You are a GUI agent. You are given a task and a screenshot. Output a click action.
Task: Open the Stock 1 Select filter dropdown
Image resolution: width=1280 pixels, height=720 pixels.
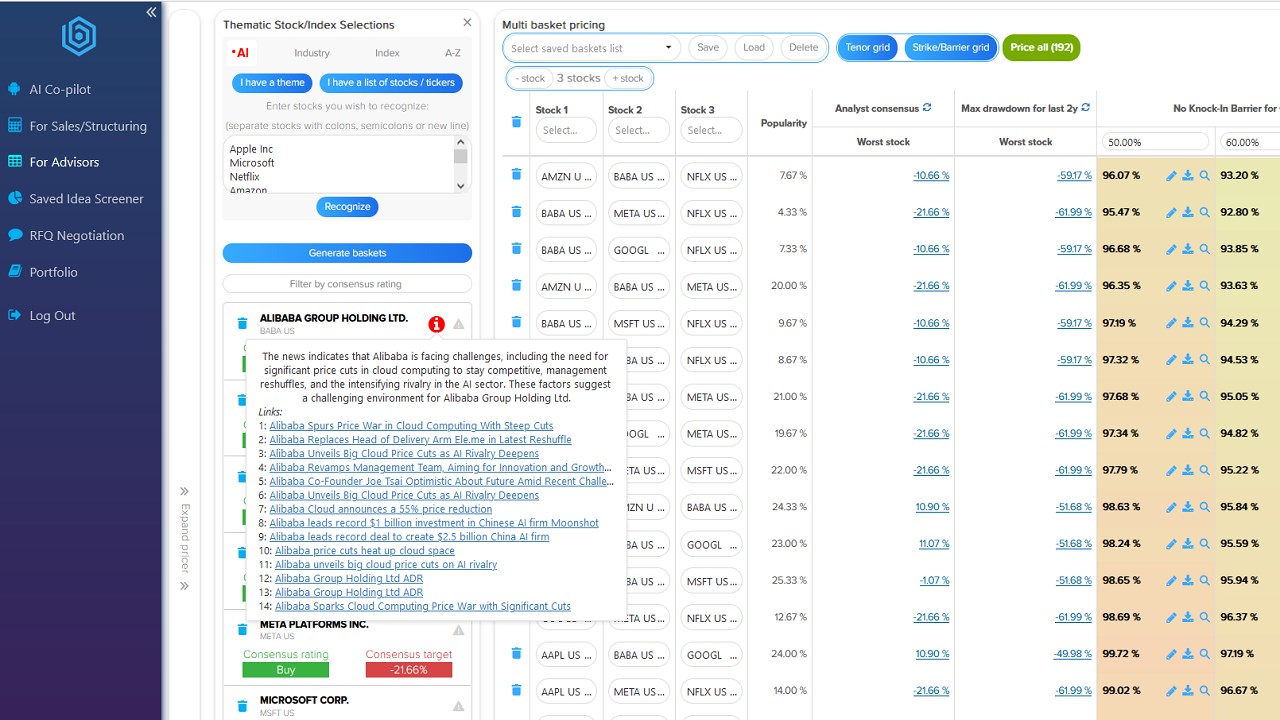pyautogui.click(x=566, y=130)
